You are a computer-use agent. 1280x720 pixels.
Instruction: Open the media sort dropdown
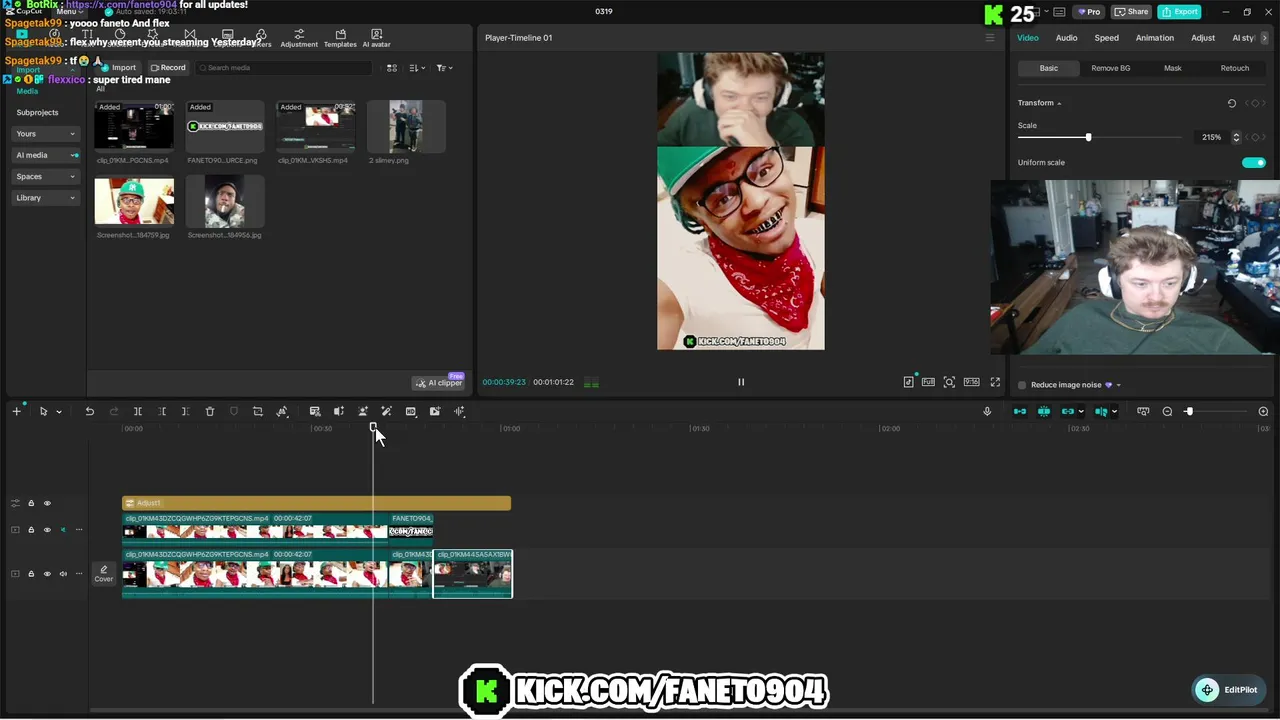[x=417, y=68]
